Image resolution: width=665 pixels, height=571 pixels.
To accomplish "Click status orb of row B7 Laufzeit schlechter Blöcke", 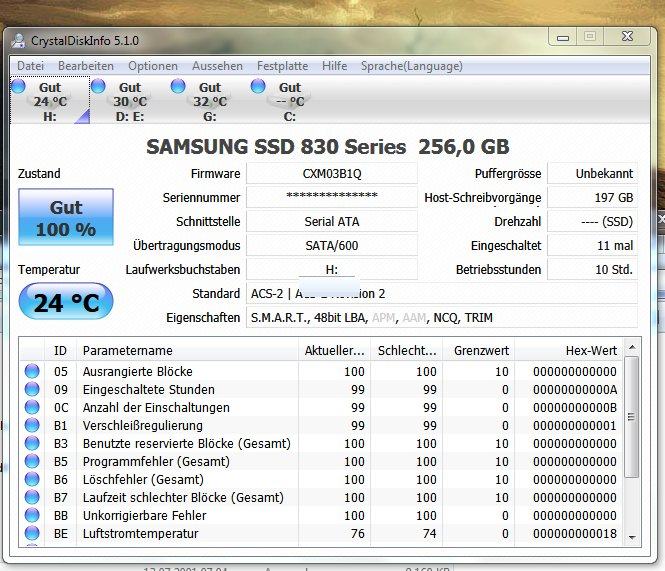I will (32, 497).
